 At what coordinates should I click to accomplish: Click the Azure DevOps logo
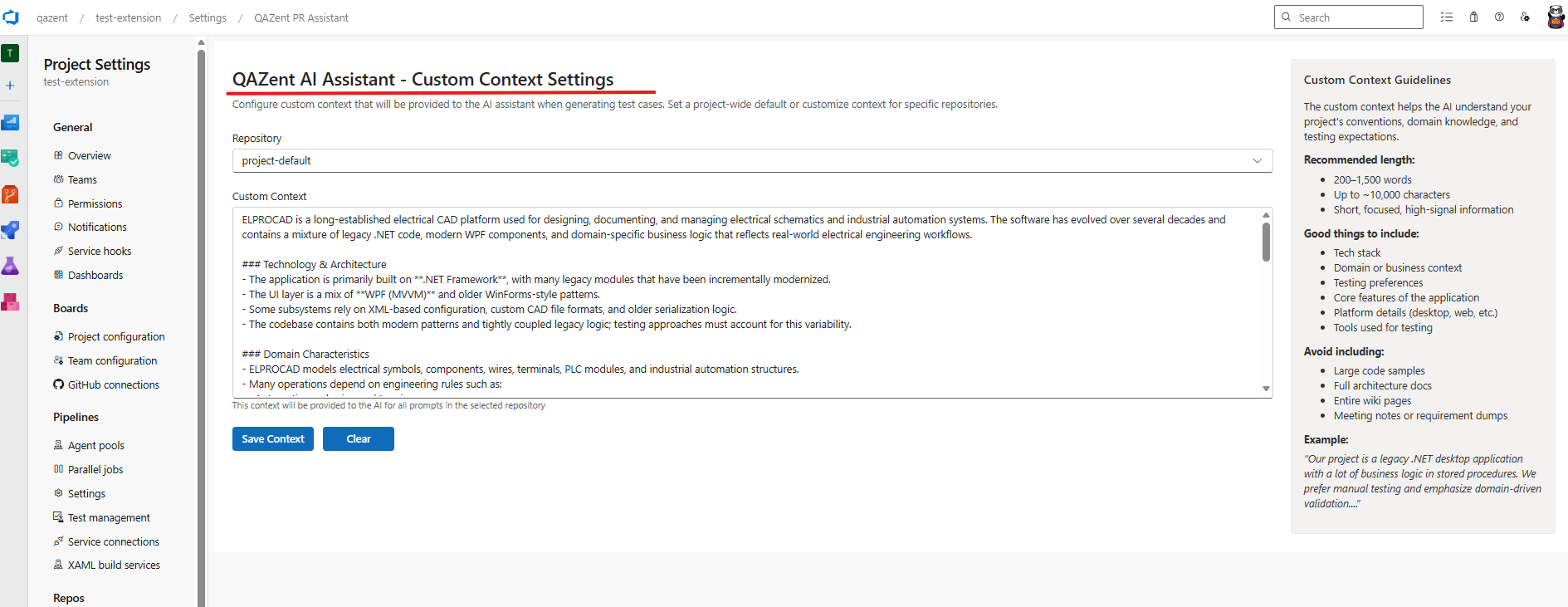tap(11, 17)
